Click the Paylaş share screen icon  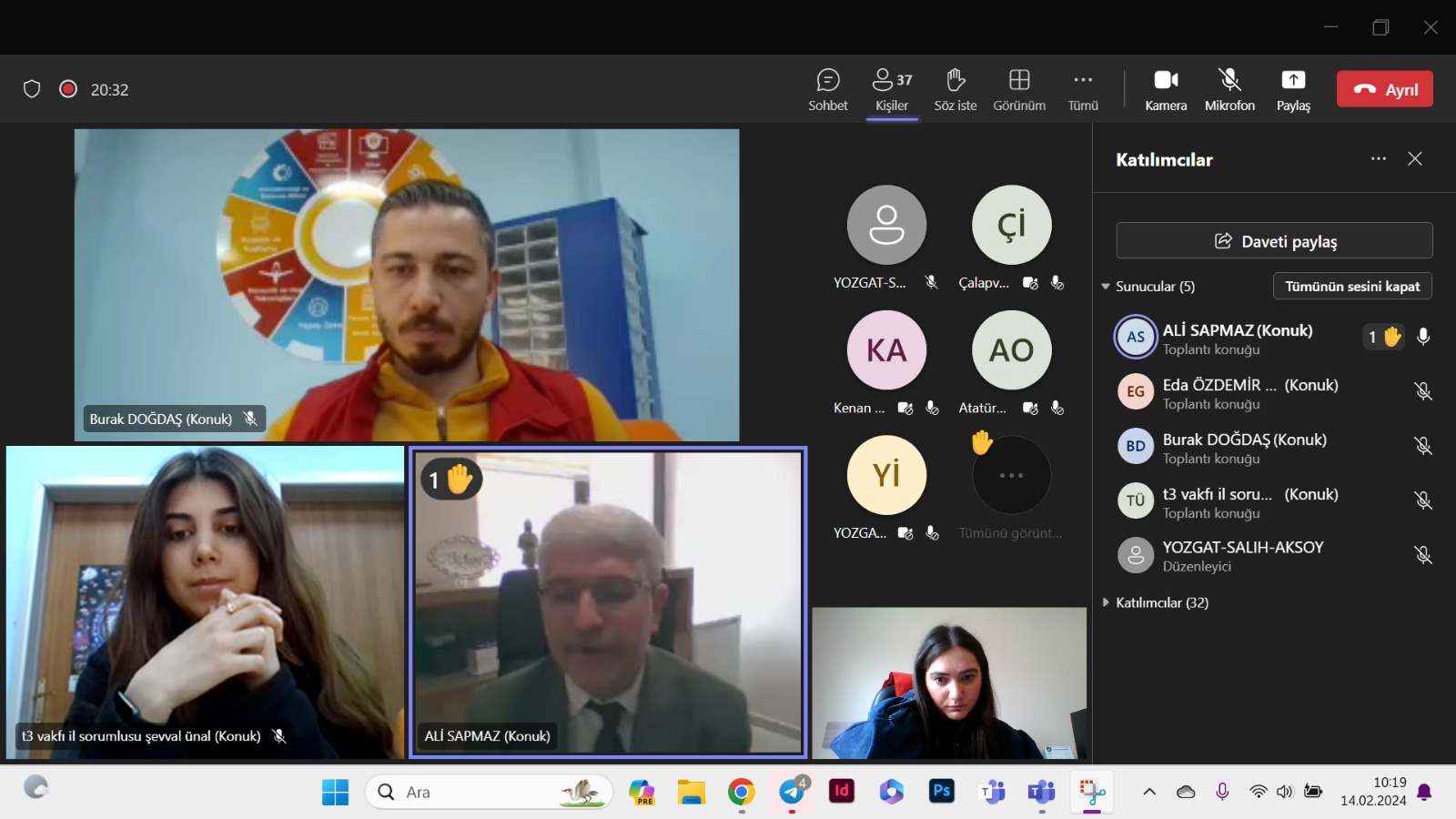coord(1292,90)
